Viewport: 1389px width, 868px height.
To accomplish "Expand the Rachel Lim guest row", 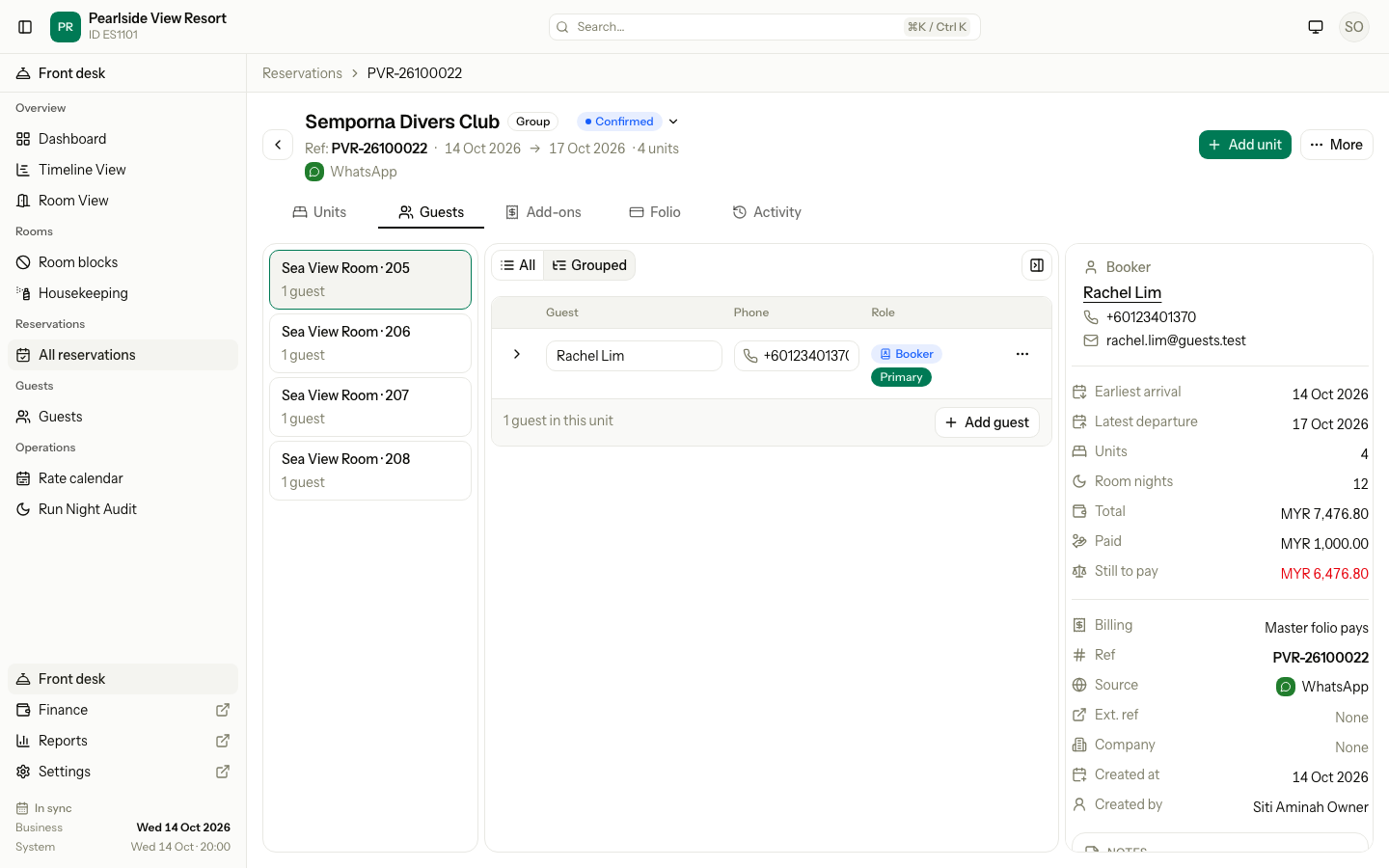I will coord(517,354).
